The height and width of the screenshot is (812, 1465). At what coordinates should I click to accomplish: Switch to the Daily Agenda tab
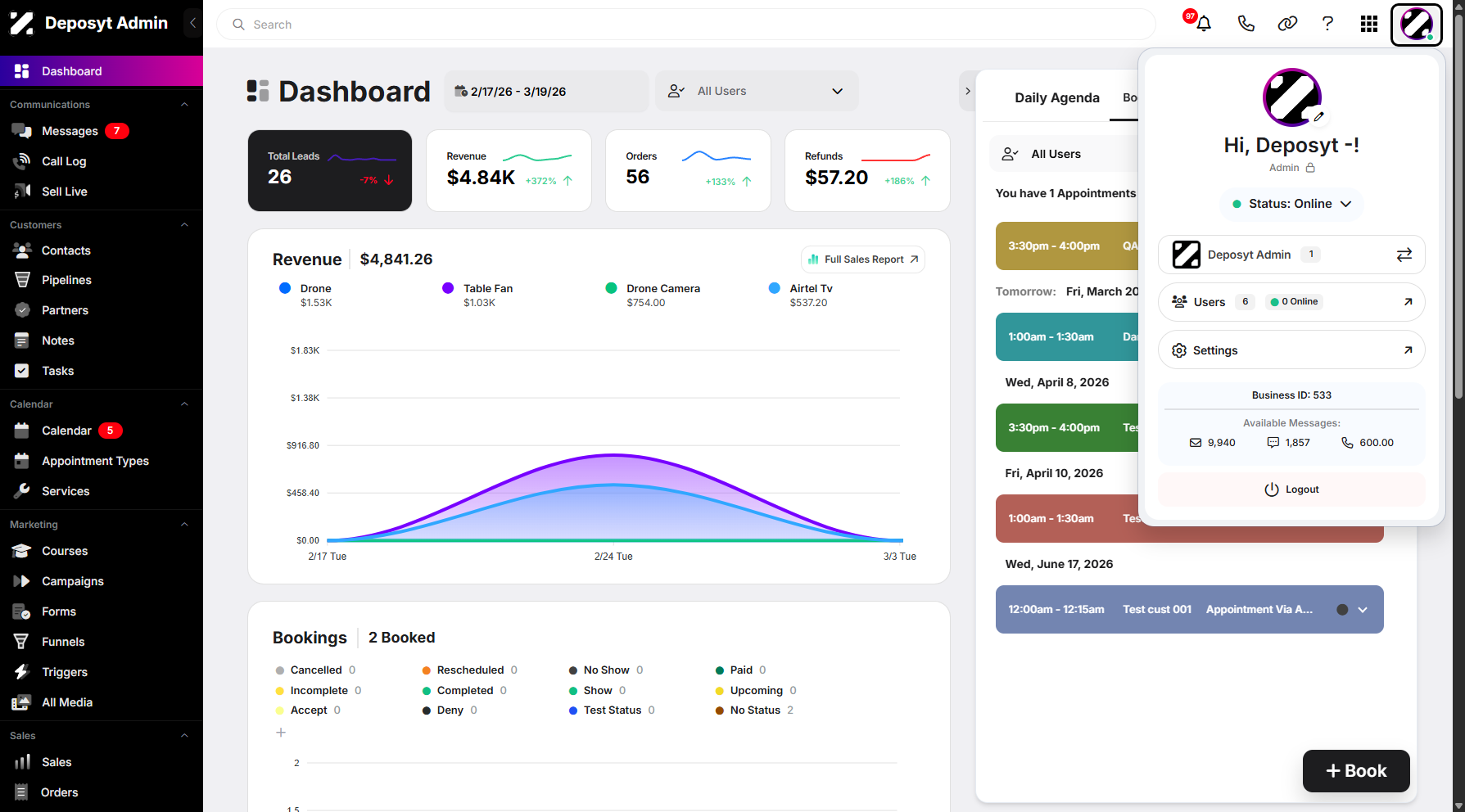click(x=1057, y=97)
